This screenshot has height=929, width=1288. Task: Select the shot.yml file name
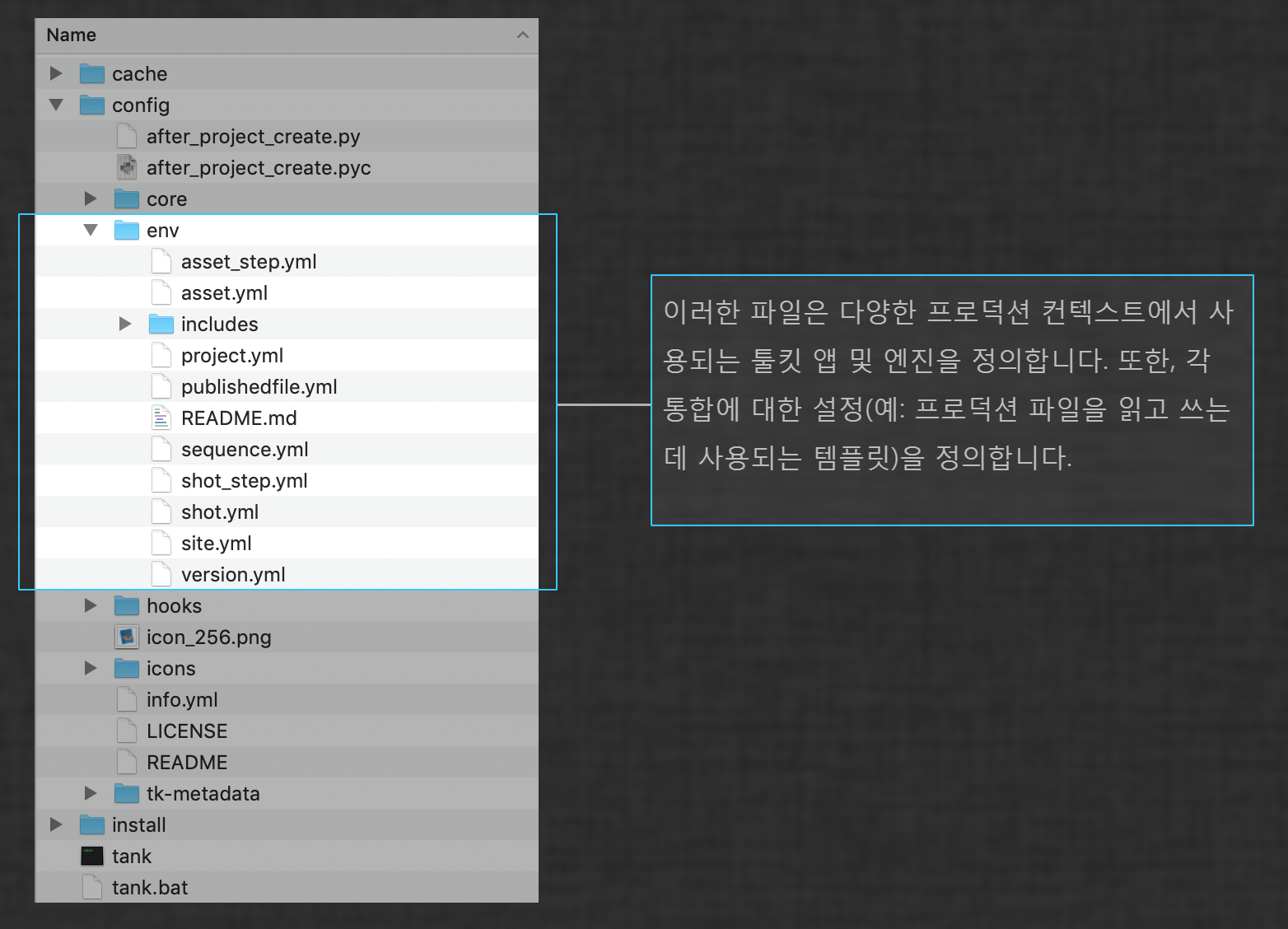pos(220,512)
